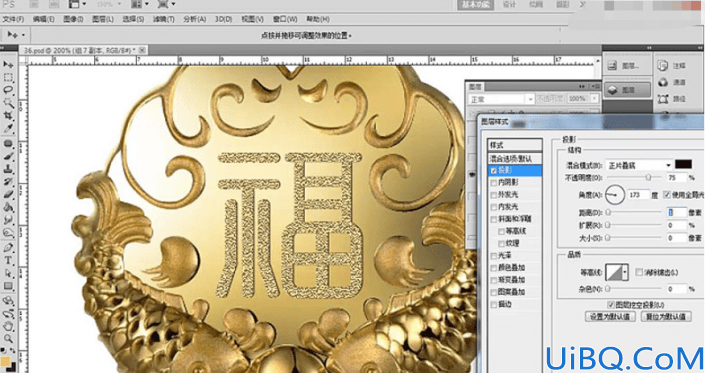Select the Eraser tool
Screen dimensions: 705x373
coord(8,194)
